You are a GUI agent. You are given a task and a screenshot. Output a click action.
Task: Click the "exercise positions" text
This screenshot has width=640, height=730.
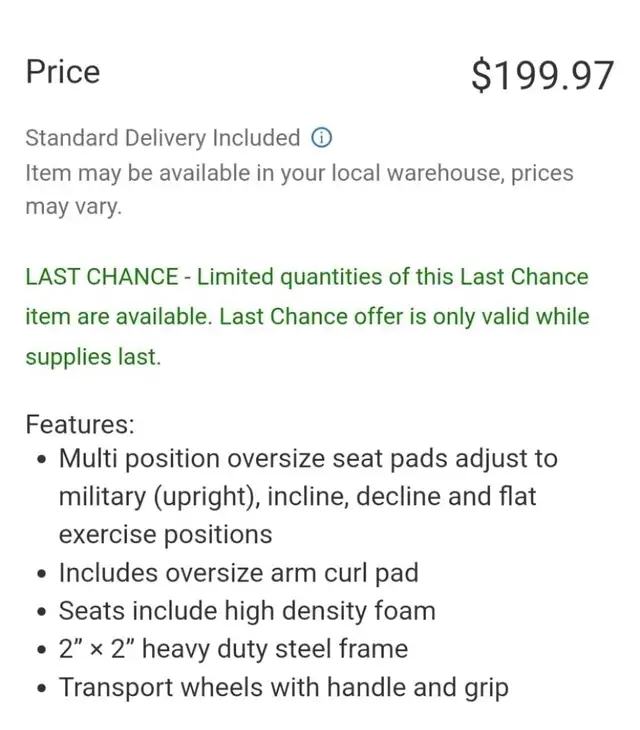165,535
